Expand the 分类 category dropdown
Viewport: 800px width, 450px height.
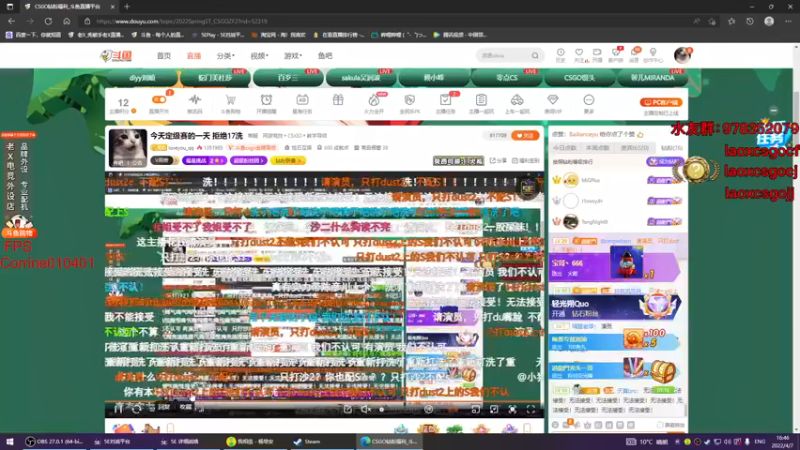pos(226,56)
